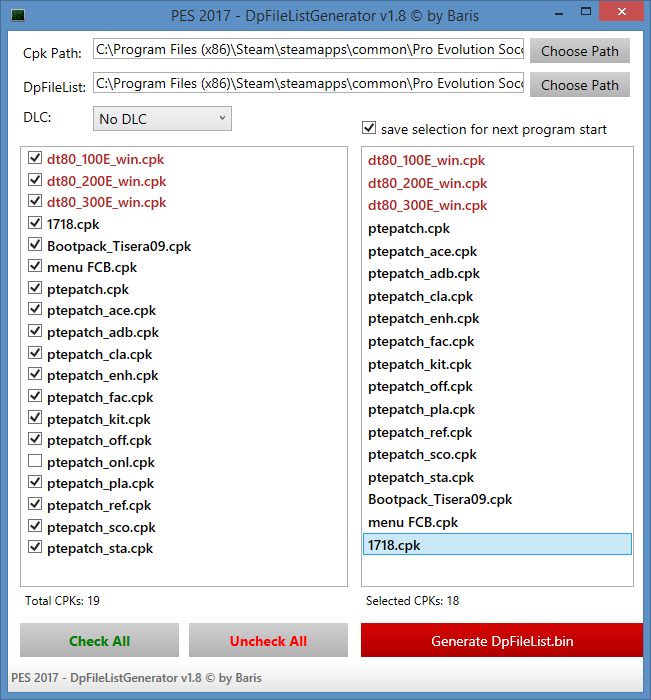Screen dimensions: 651x700
Task: Click the Total CPKs: 19 label
Action: (x=63, y=600)
